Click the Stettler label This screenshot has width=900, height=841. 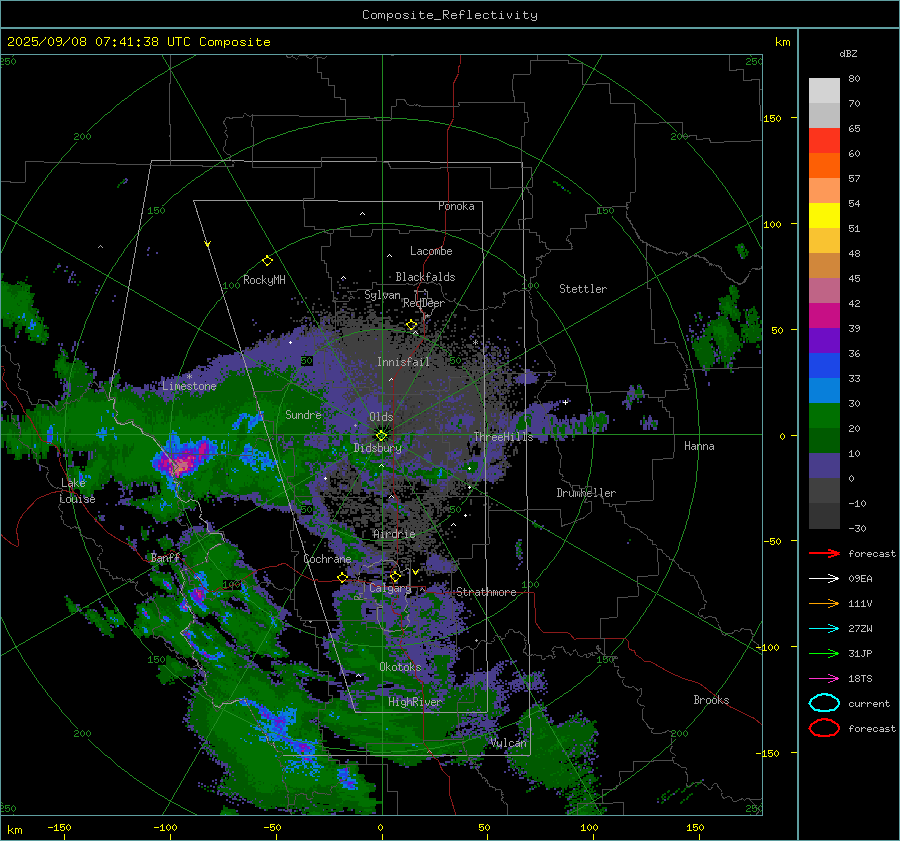point(583,289)
